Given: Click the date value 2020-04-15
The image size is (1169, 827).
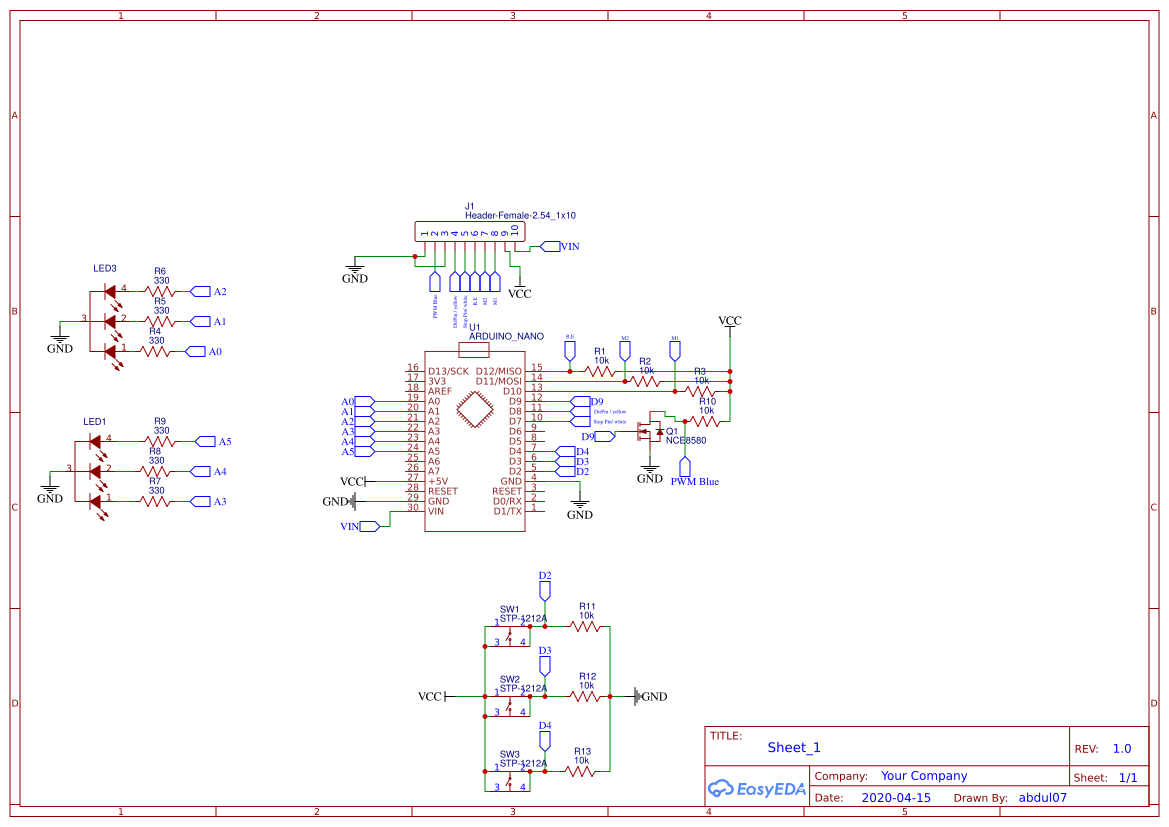Looking at the screenshot, I should click(x=896, y=797).
